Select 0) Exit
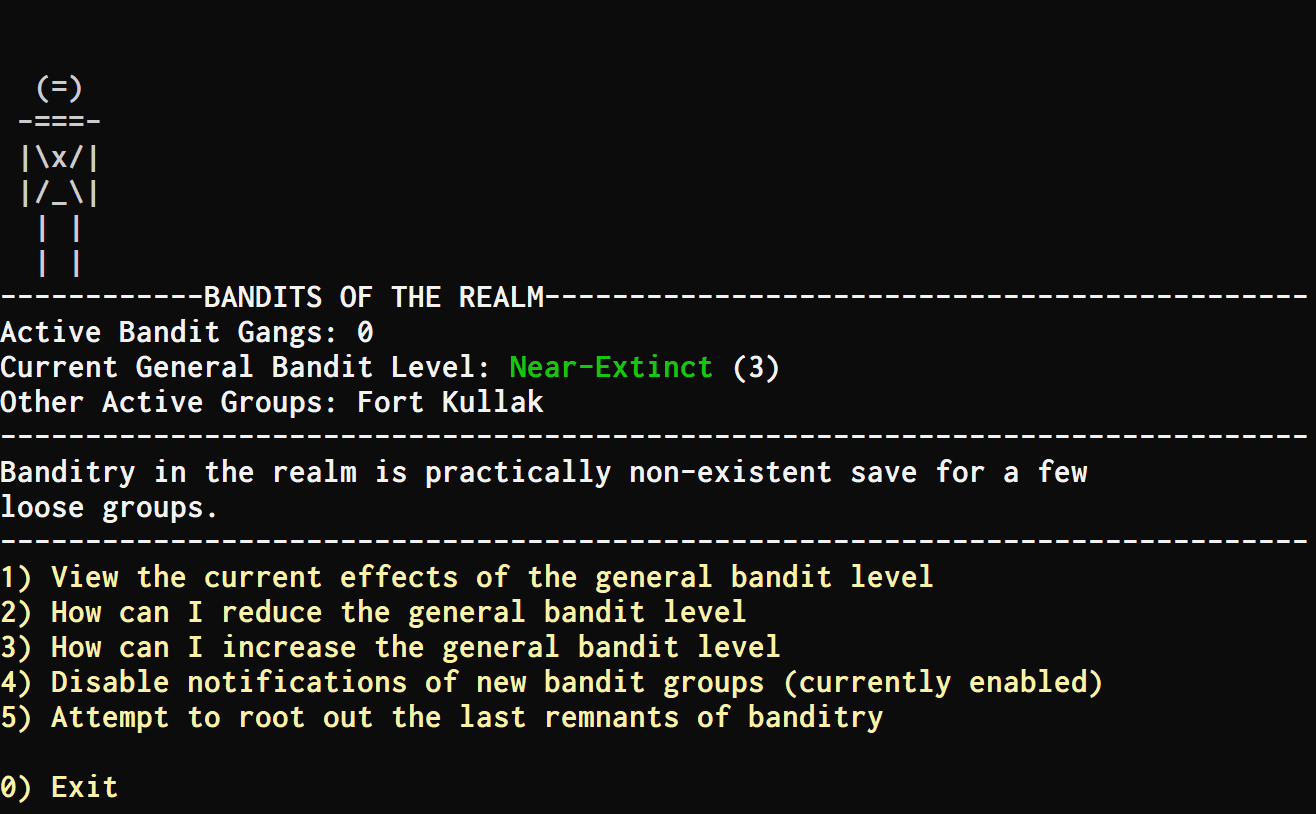 [x=59, y=787]
